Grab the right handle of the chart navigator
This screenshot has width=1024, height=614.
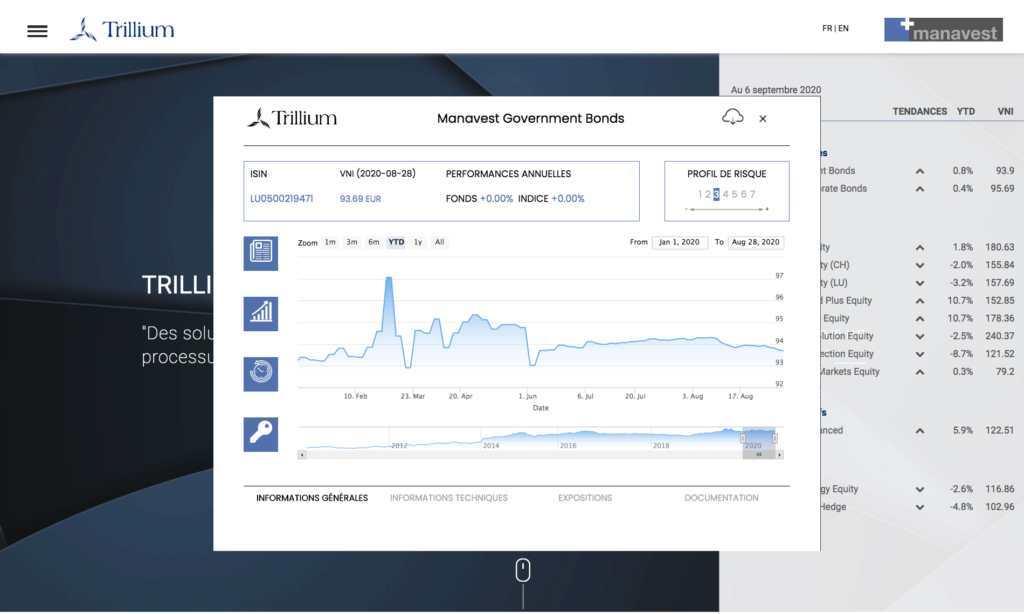(x=775, y=438)
